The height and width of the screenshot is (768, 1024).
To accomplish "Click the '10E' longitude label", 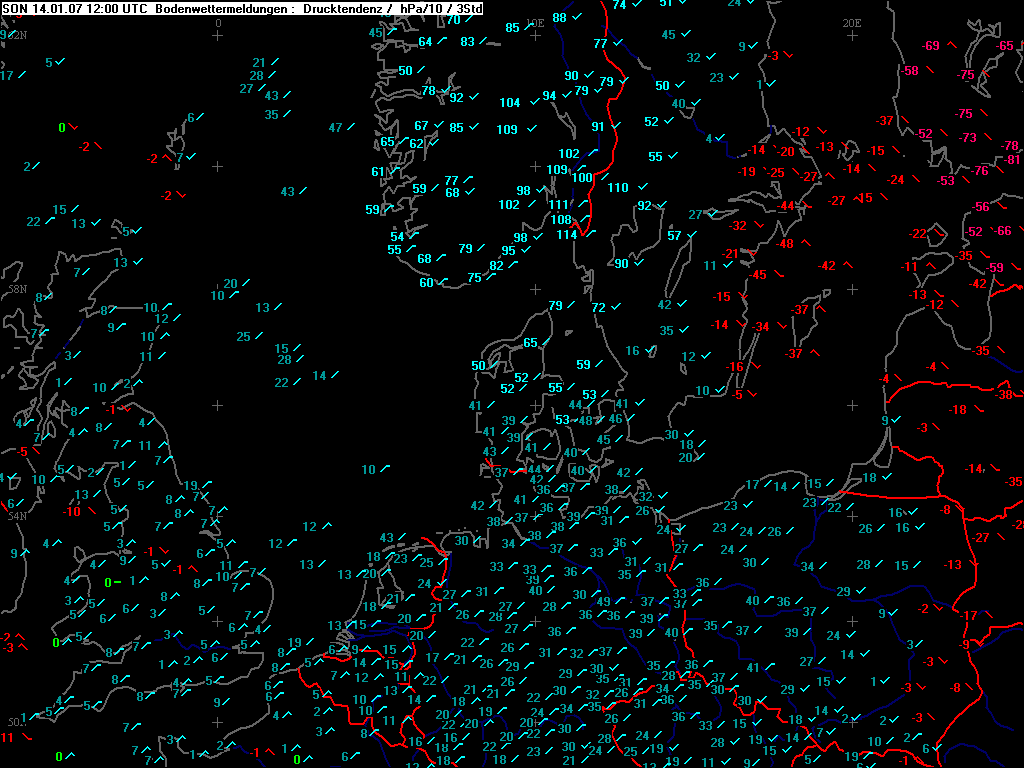I will click(535, 22).
